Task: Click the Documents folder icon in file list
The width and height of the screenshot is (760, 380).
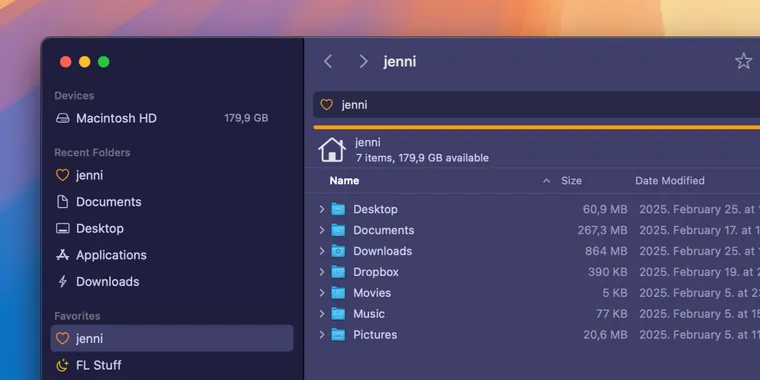Action: click(338, 230)
